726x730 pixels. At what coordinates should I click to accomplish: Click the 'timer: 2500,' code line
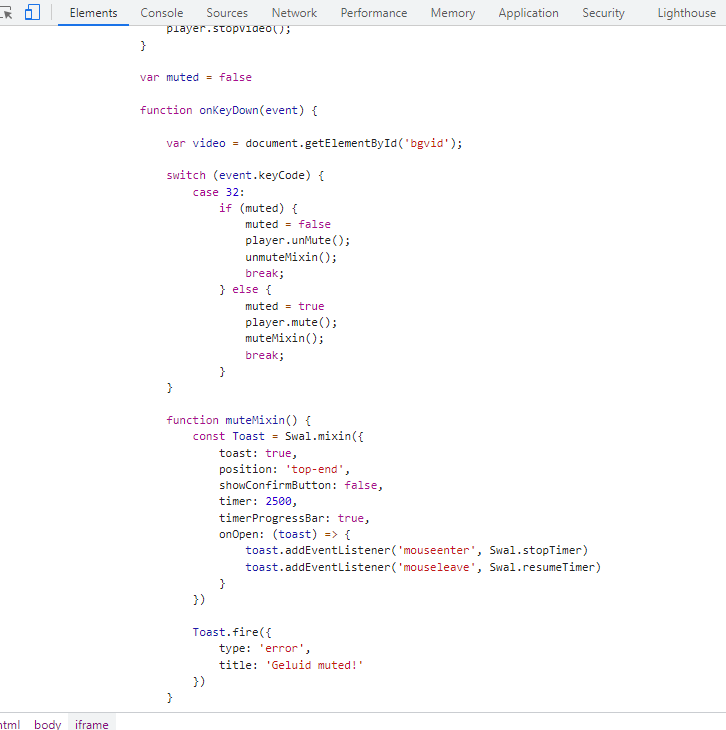pos(258,501)
